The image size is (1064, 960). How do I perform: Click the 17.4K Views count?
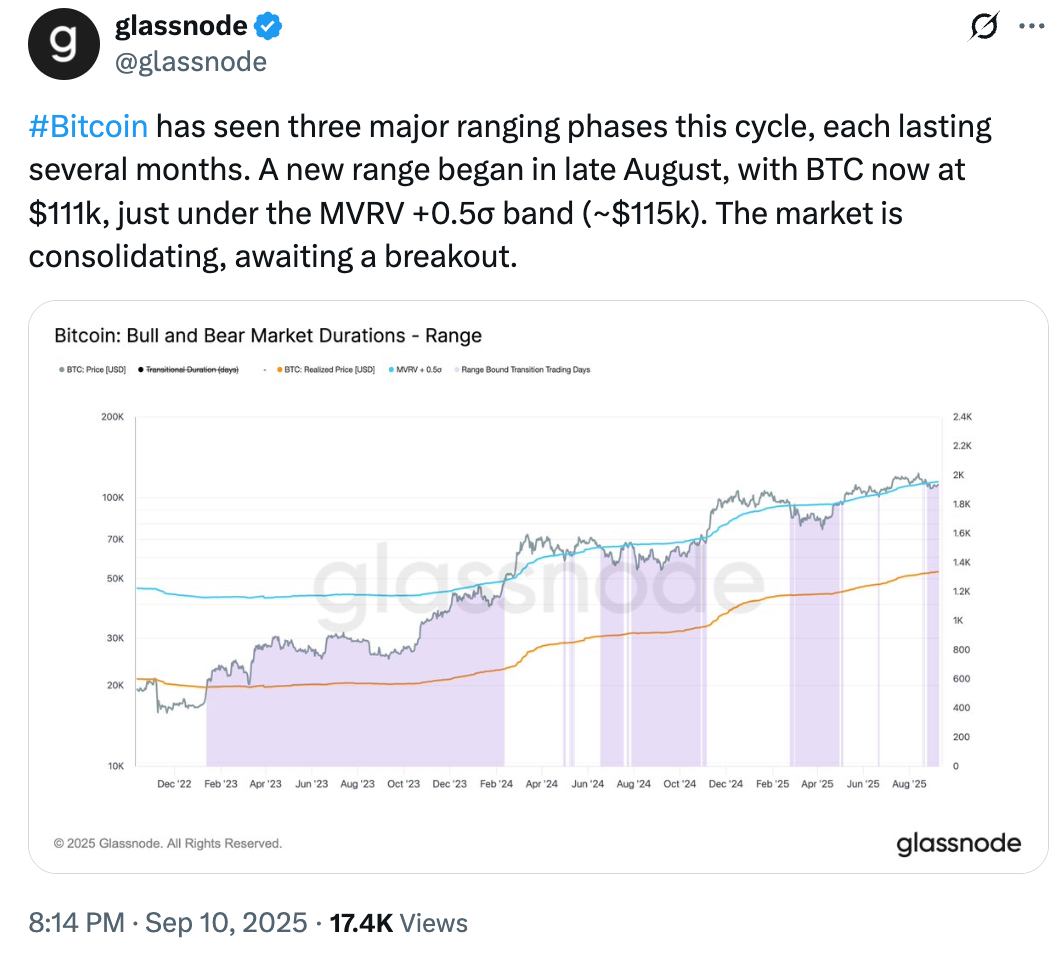(x=397, y=922)
